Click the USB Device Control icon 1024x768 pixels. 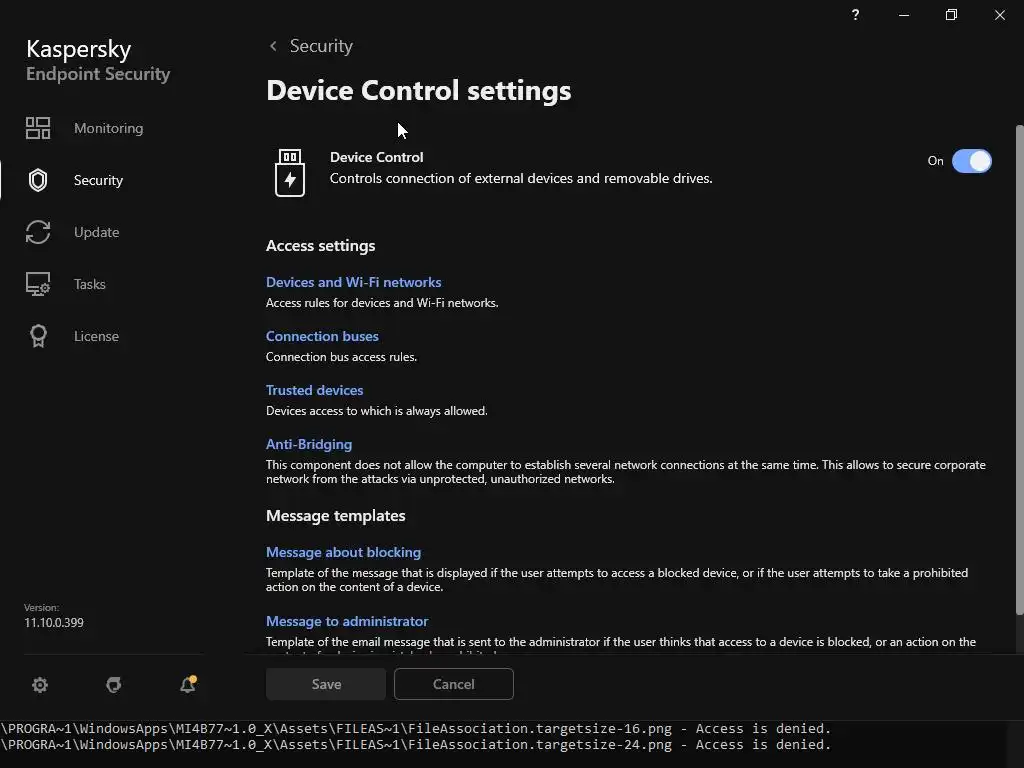click(290, 172)
